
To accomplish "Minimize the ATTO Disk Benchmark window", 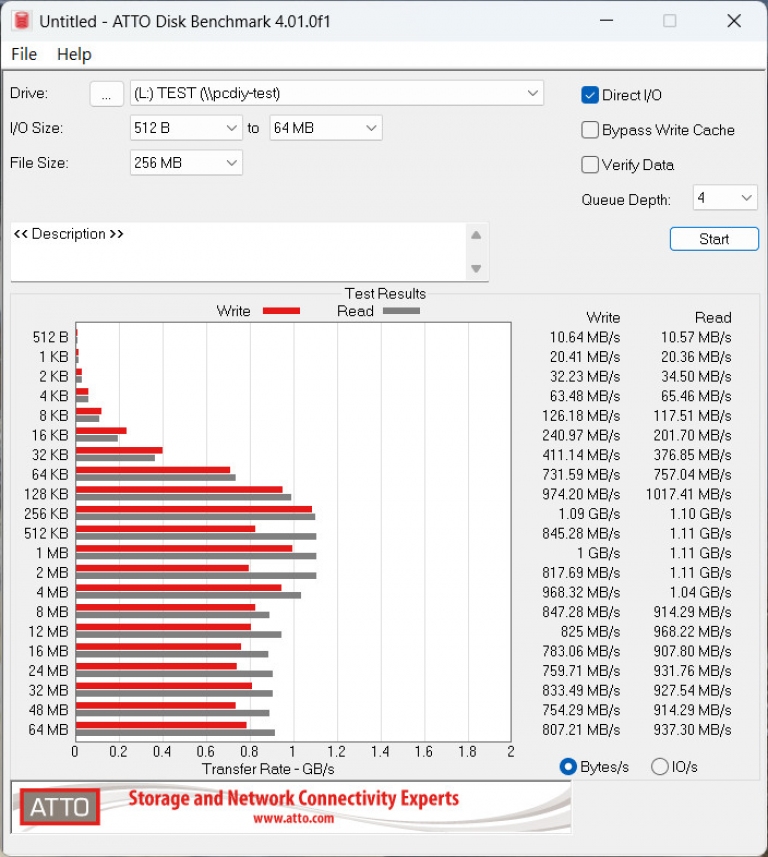I will (x=606, y=21).
